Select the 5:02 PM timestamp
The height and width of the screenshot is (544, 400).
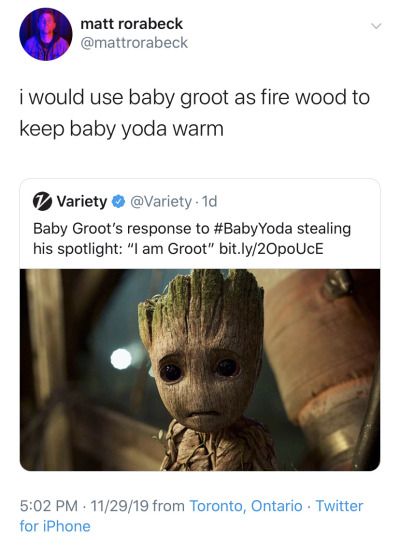49,506
